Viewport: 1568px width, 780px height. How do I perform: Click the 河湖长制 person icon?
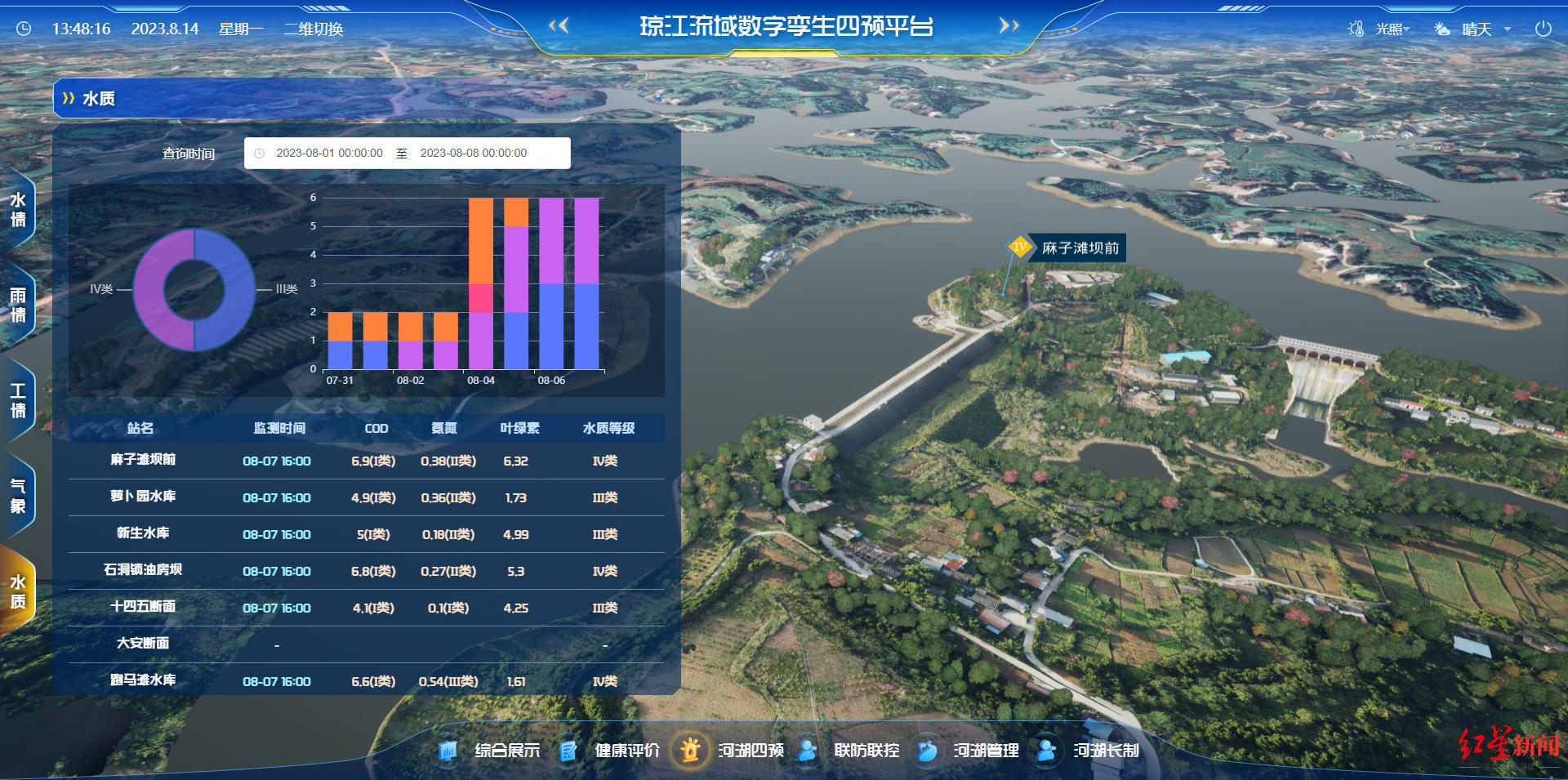[x=1046, y=750]
